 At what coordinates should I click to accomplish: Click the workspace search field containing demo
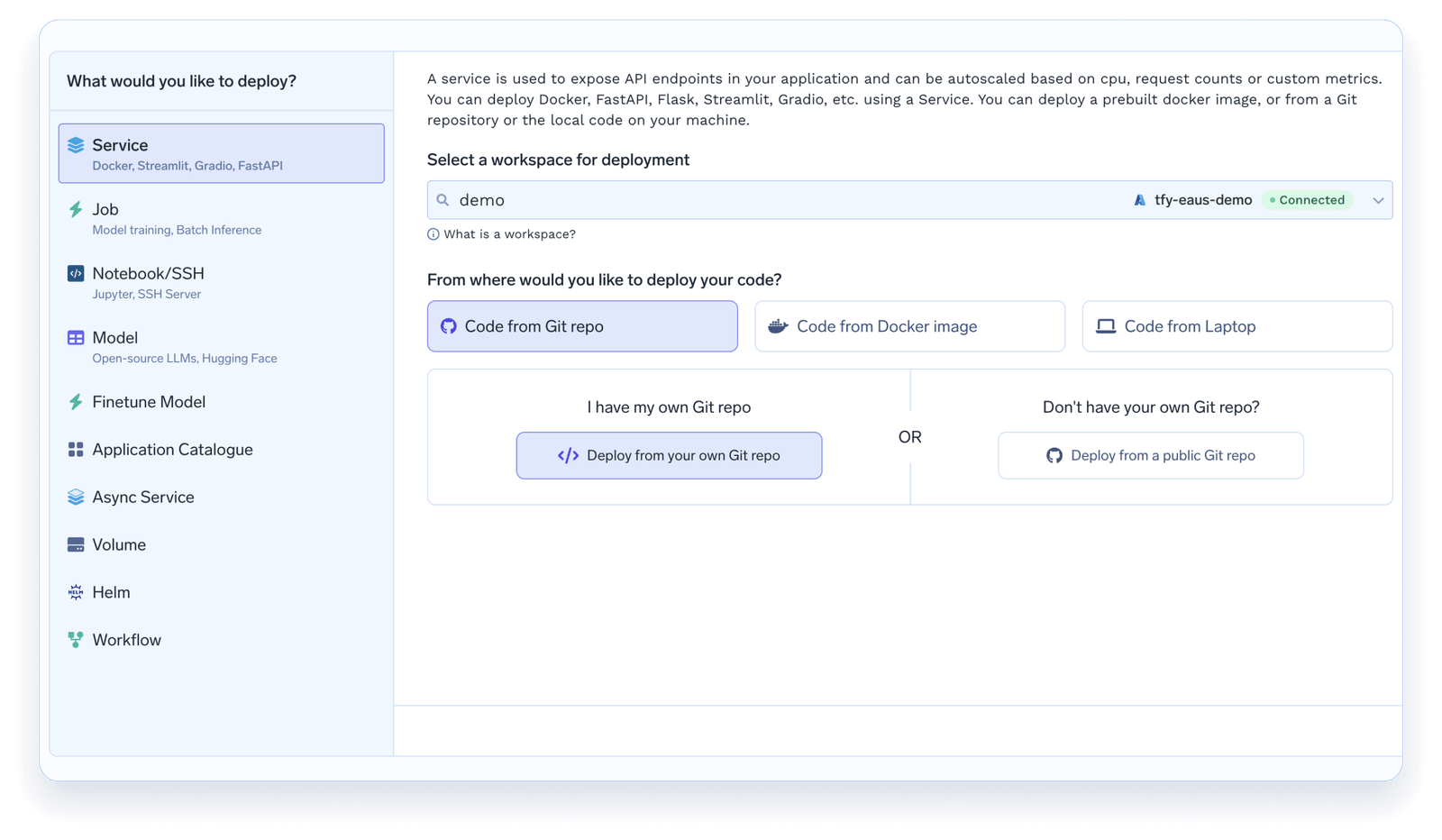tap(631, 200)
